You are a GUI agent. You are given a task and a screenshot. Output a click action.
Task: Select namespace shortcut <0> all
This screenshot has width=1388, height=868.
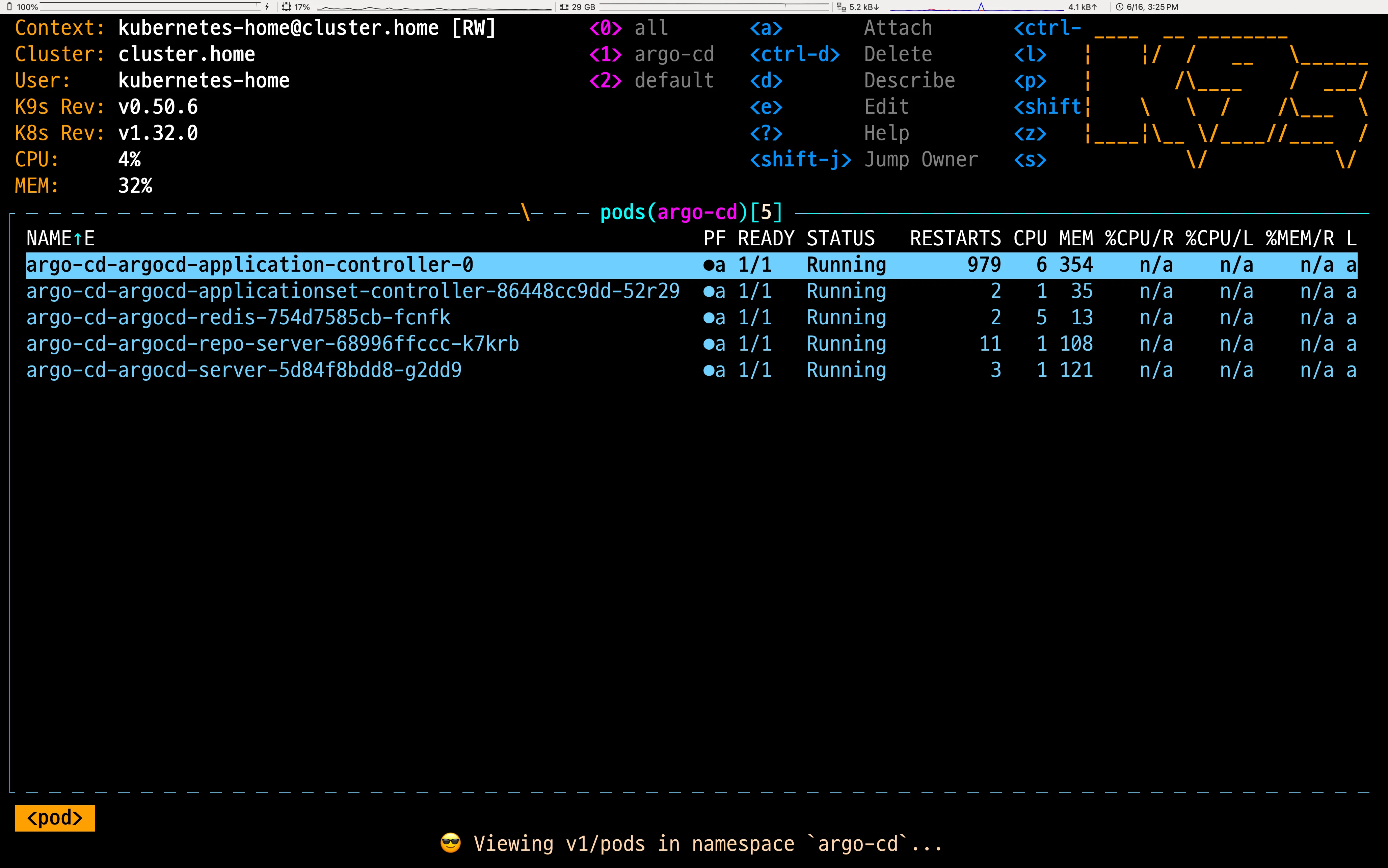[x=629, y=28]
